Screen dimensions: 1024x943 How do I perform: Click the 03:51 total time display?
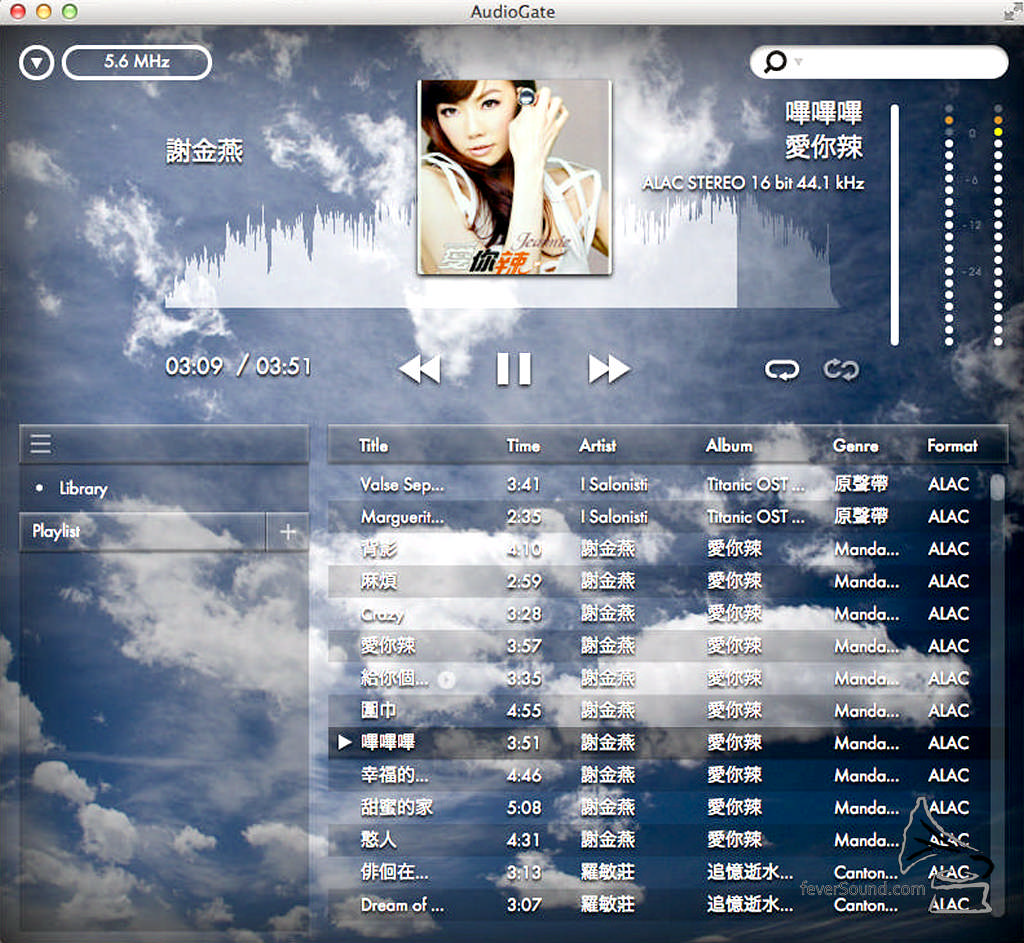tap(283, 366)
